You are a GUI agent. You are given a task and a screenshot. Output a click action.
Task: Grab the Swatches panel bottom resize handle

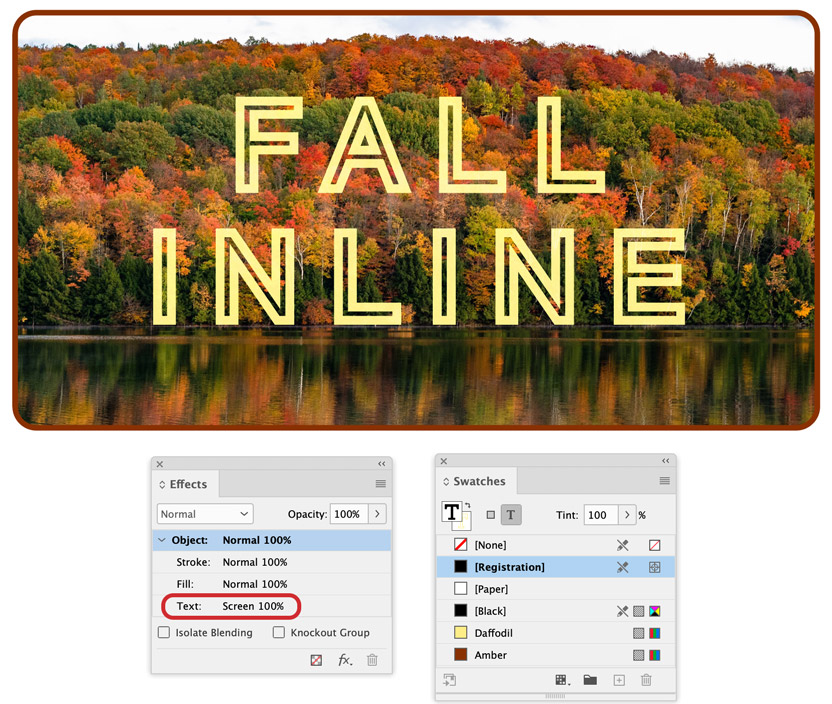coord(555,696)
